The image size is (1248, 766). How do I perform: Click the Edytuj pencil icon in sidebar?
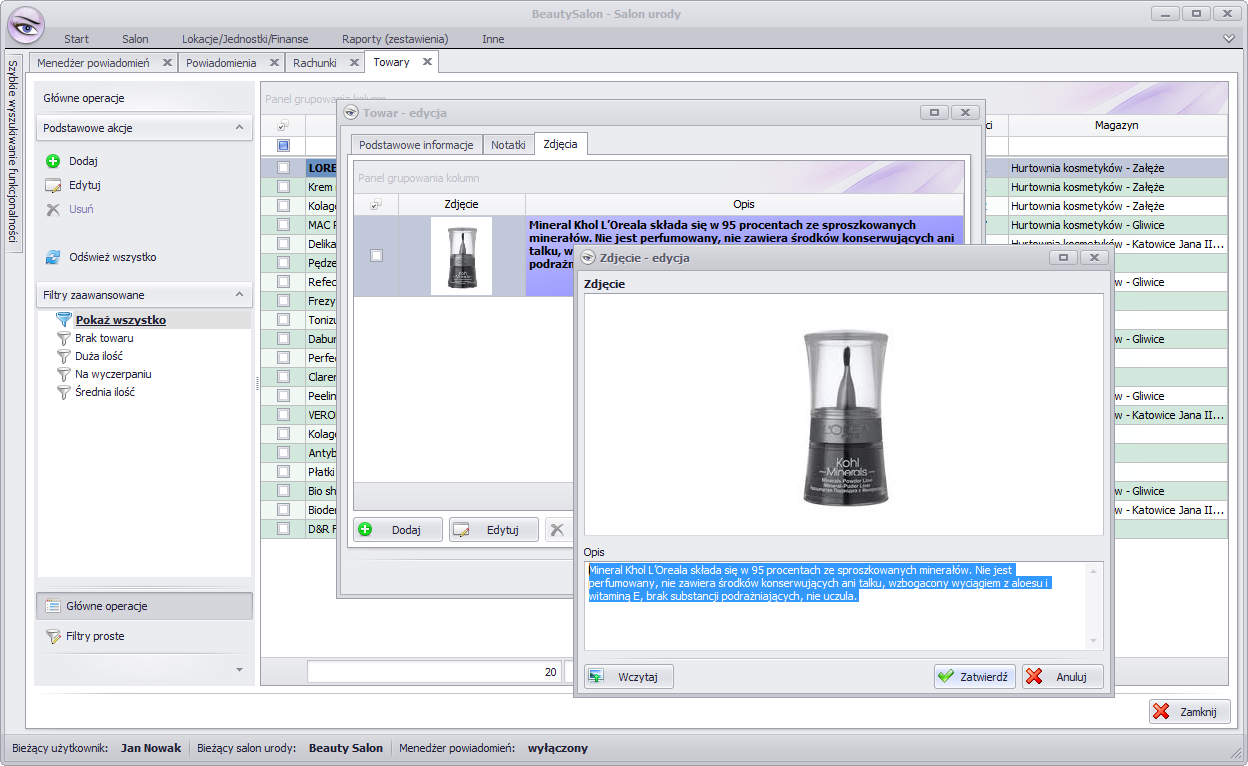[x=53, y=185]
